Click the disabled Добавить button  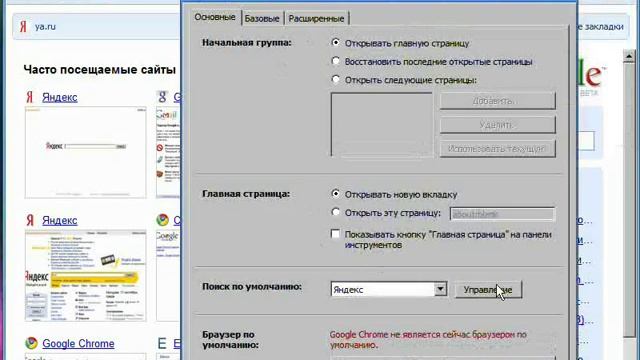tap(498, 100)
